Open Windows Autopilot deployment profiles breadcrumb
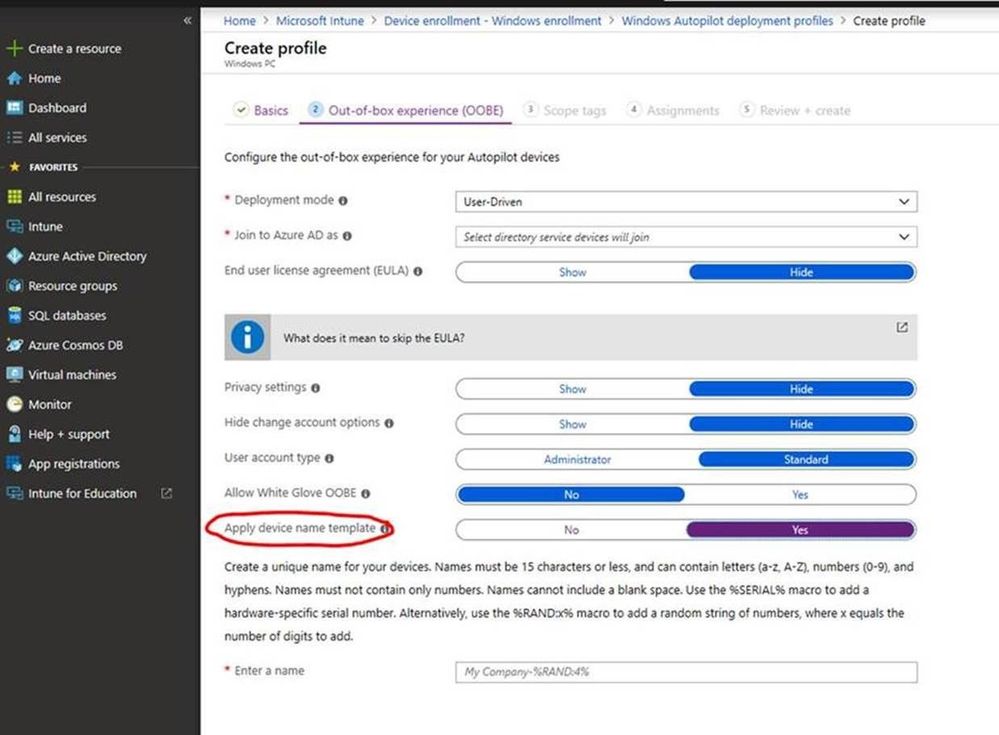 pos(727,20)
